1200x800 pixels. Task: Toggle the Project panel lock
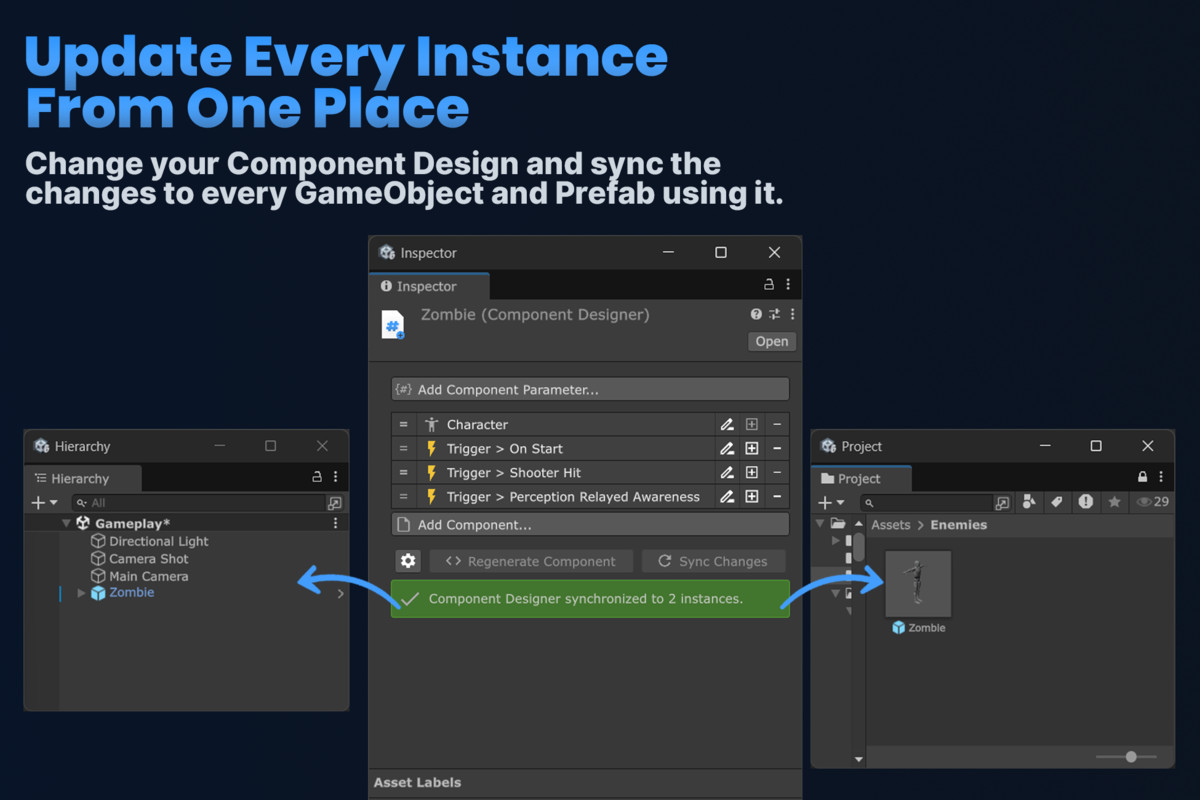coord(1143,477)
